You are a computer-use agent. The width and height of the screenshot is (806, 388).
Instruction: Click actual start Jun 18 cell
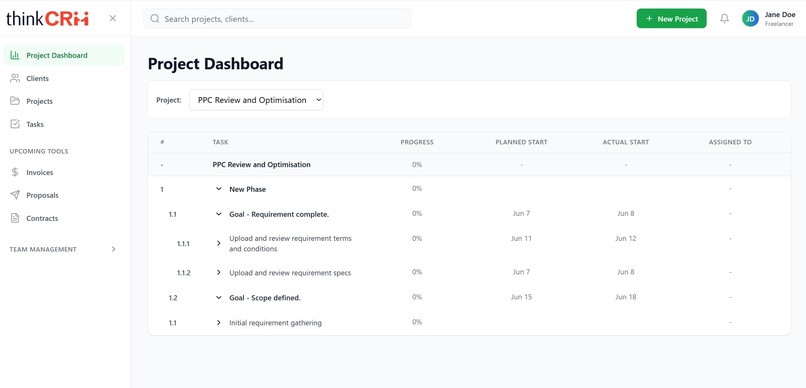tap(626, 297)
